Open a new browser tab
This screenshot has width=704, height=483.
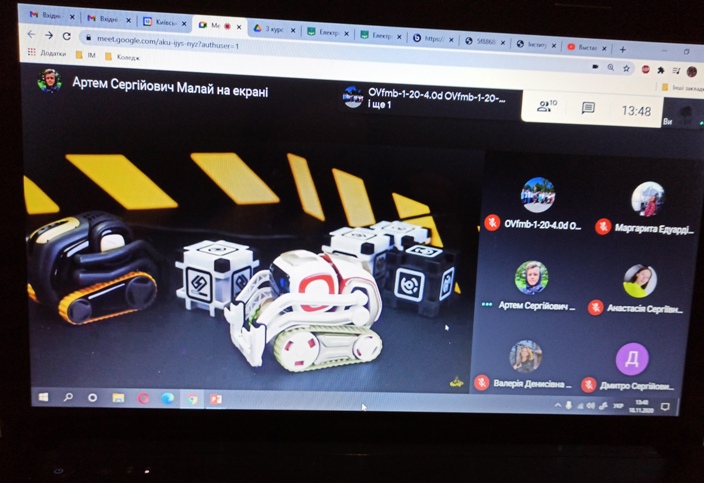point(622,49)
